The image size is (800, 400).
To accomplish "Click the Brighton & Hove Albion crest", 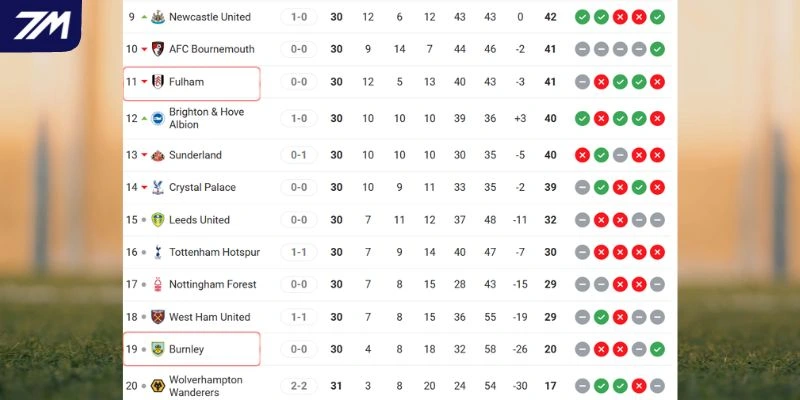I will tap(157, 119).
